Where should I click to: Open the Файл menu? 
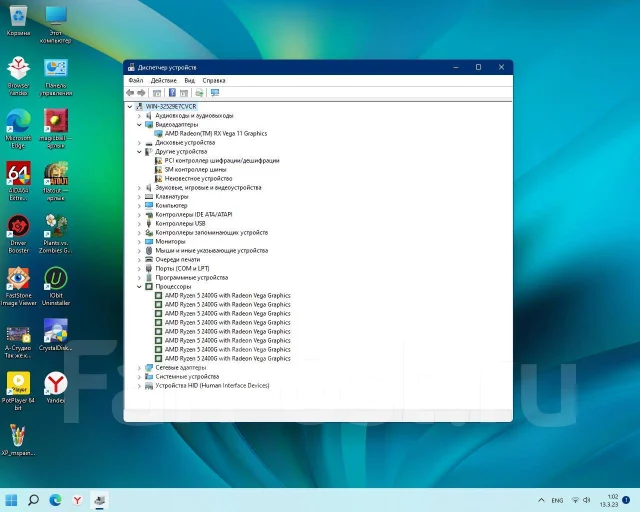coord(136,80)
